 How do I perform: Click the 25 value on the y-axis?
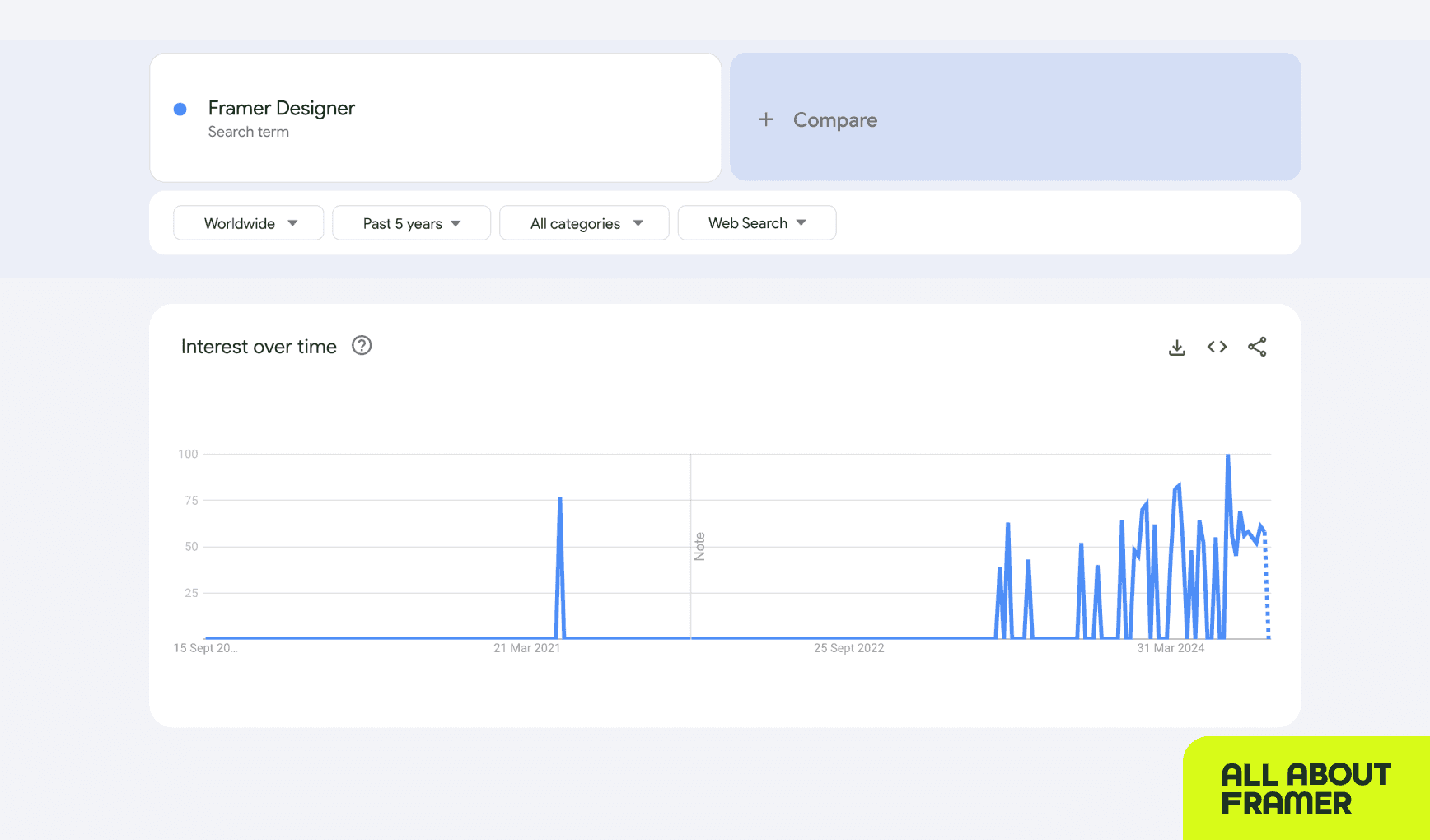click(x=191, y=593)
